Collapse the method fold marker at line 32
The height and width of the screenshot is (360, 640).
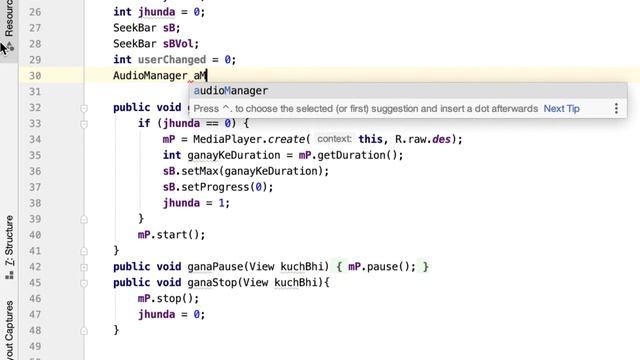(x=84, y=108)
